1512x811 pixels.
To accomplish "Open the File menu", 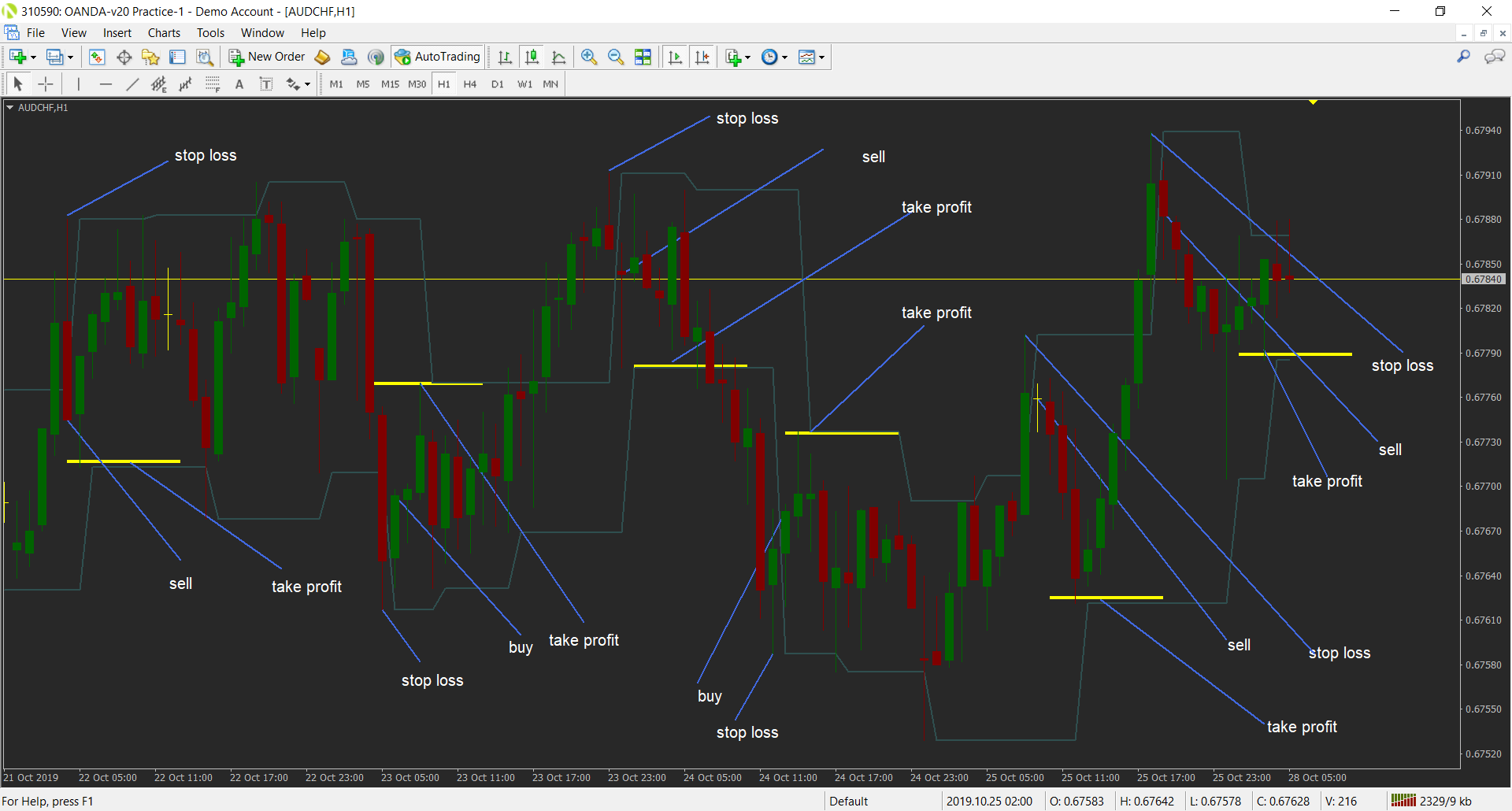I will (x=35, y=33).
